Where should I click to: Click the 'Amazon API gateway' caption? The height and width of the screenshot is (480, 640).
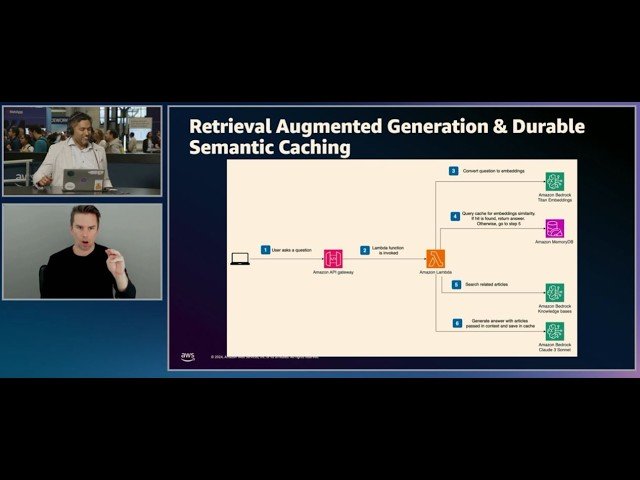[333, 272]
